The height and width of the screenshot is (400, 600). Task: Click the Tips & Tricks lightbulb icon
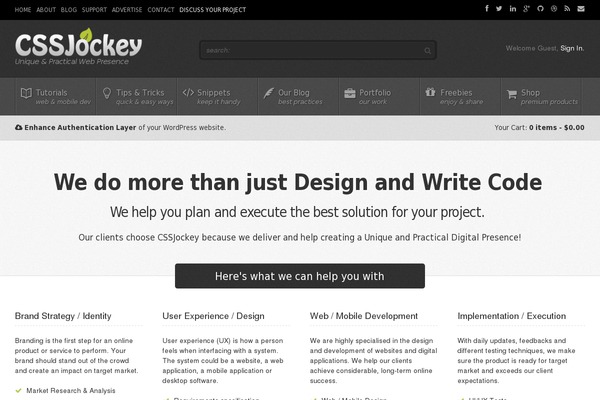(107, 93)
